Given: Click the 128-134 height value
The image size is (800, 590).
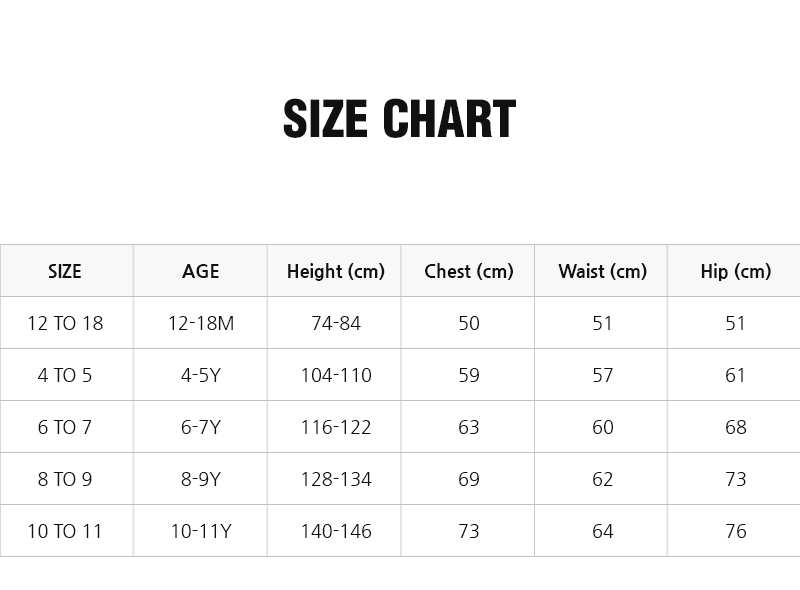Looking at the screenshot, I should tap(336, 479).
